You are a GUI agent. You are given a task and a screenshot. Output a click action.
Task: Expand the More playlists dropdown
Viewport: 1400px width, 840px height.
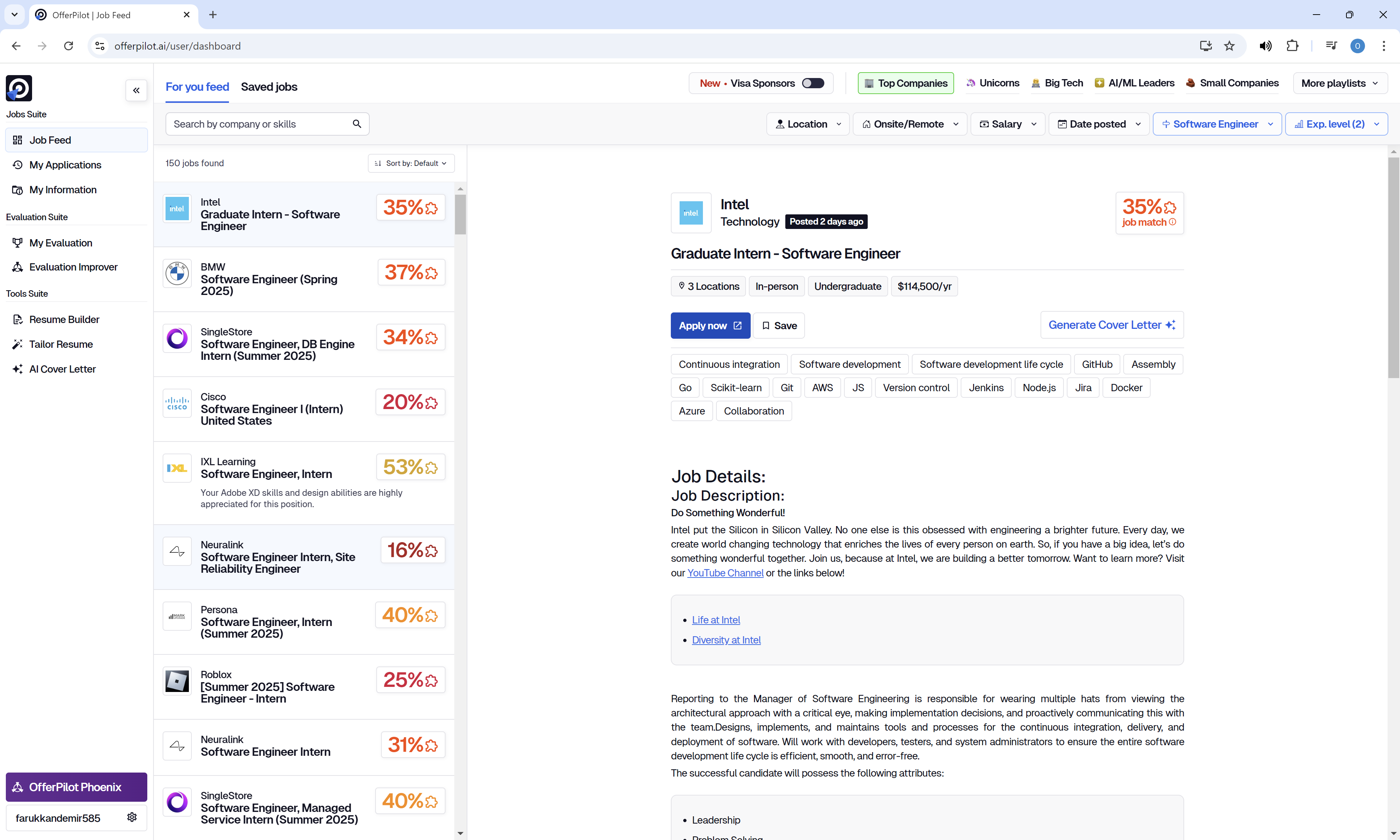[x=1340, y=83]
